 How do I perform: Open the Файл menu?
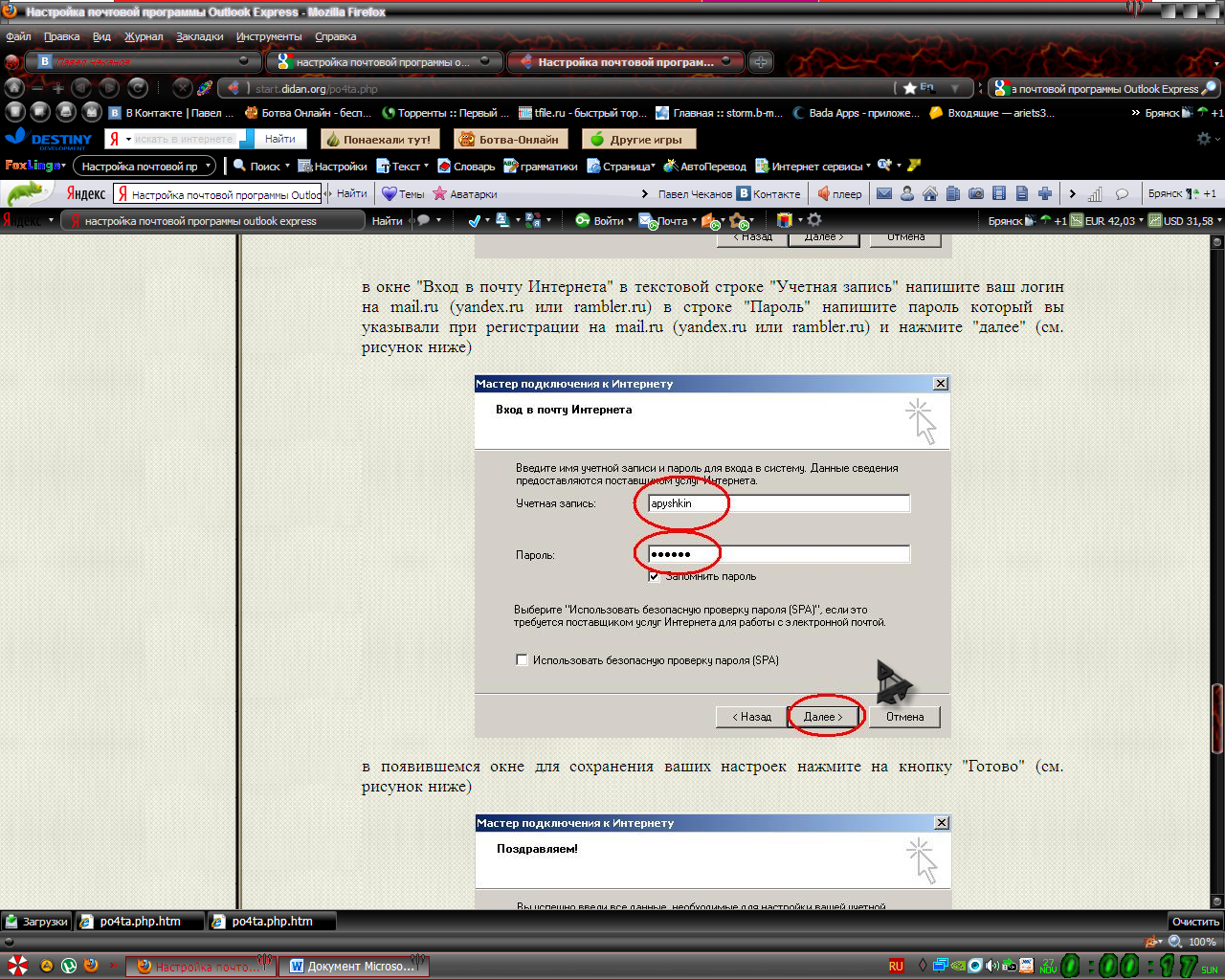click(x=18, y=36)
